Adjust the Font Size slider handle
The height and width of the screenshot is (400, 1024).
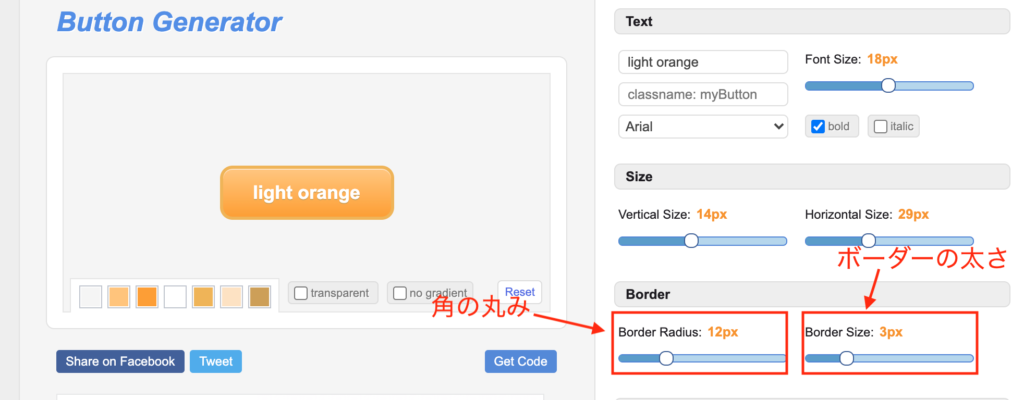888,86
